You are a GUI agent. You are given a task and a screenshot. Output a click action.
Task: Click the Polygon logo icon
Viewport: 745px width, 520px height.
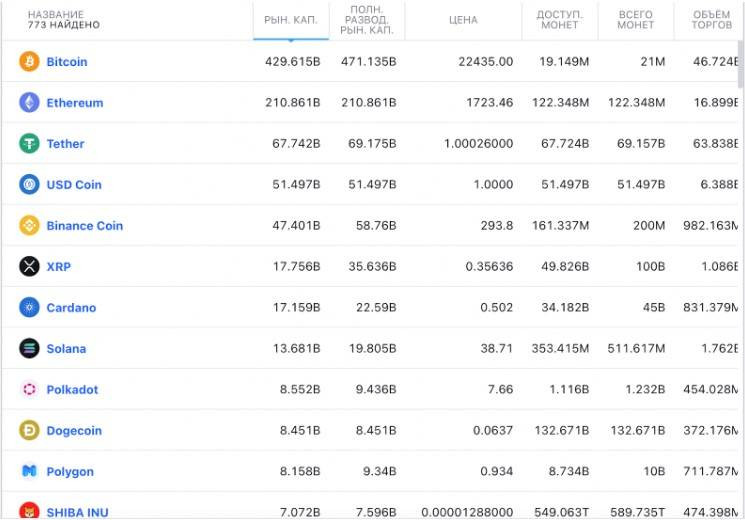click(29, 472)
